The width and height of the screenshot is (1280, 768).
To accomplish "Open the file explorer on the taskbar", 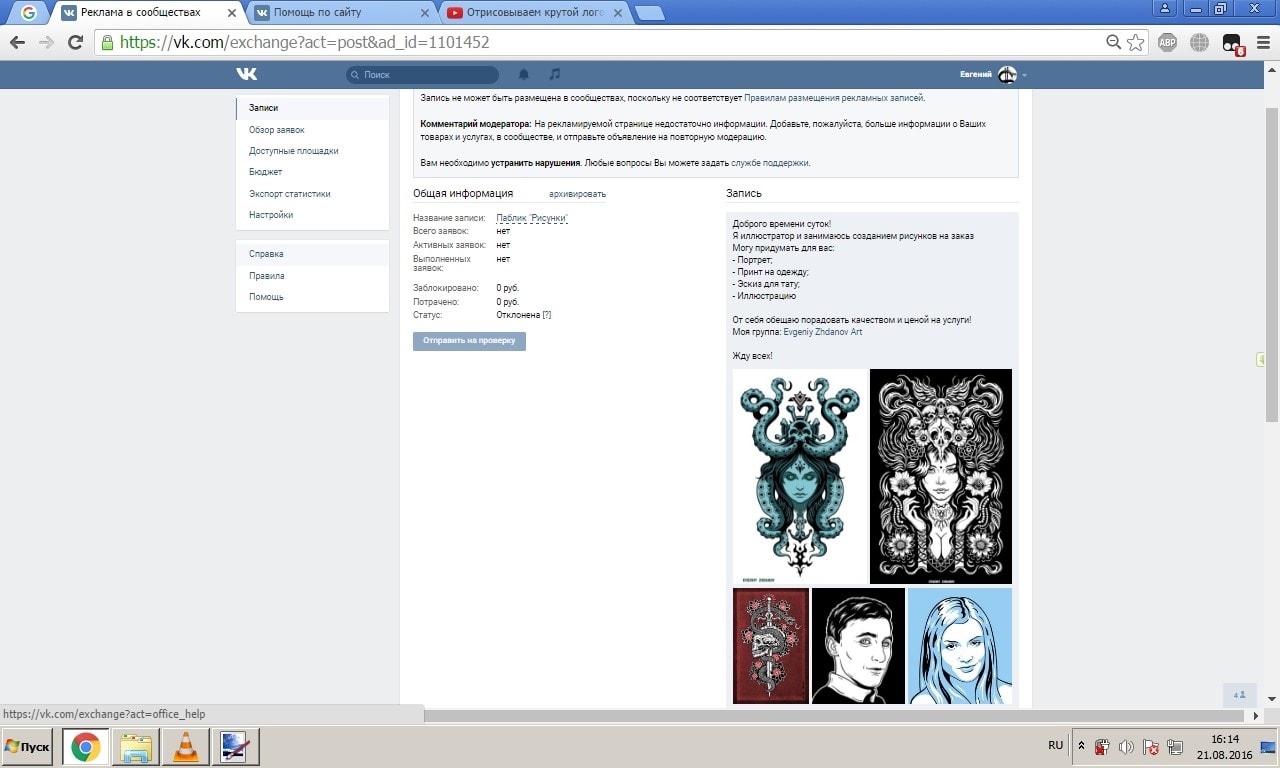I will click(x=136, y=747).
